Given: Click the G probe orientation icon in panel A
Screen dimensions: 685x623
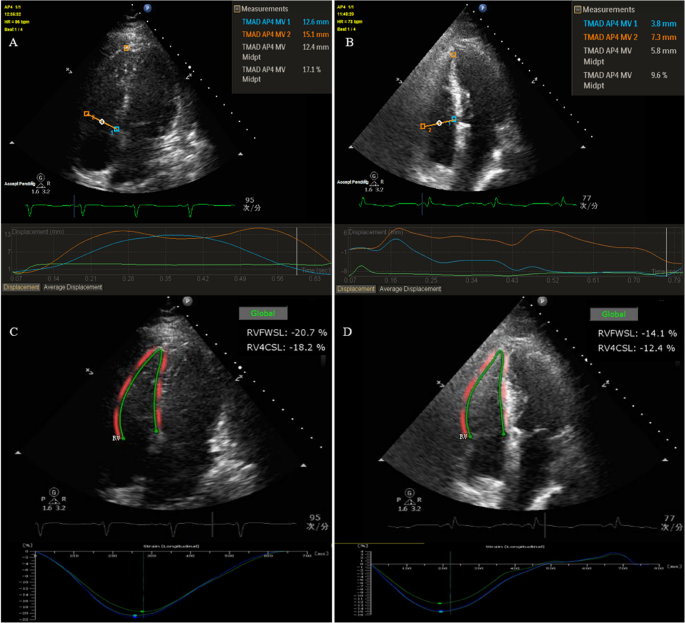Looking at the screenshot, I should [x=41, y=178].
